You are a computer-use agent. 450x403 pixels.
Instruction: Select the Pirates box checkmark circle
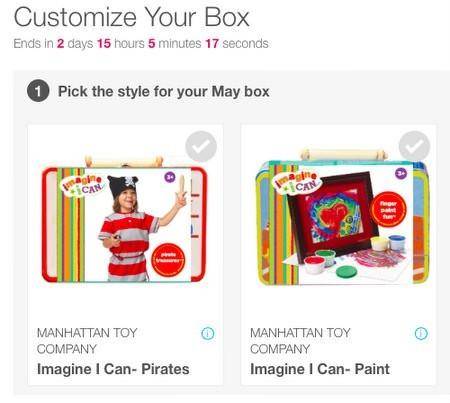(201, 147)
